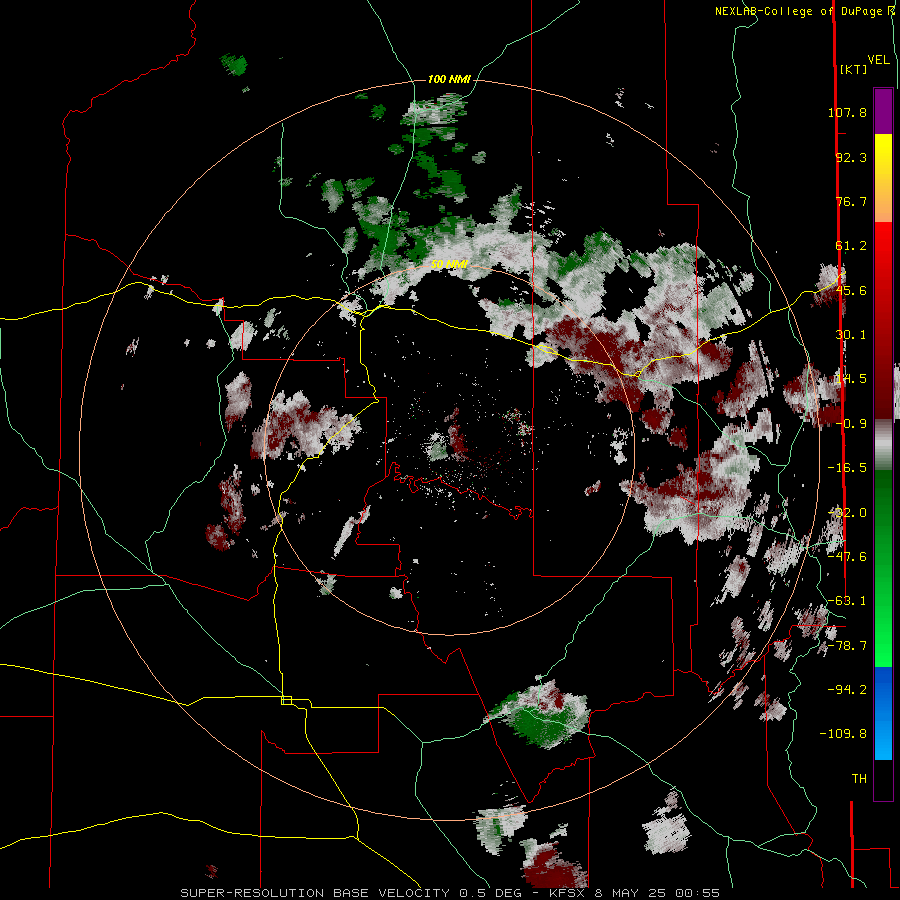Click the red segment of velocity color bar
Screen dimensions: 900x900
883,320
